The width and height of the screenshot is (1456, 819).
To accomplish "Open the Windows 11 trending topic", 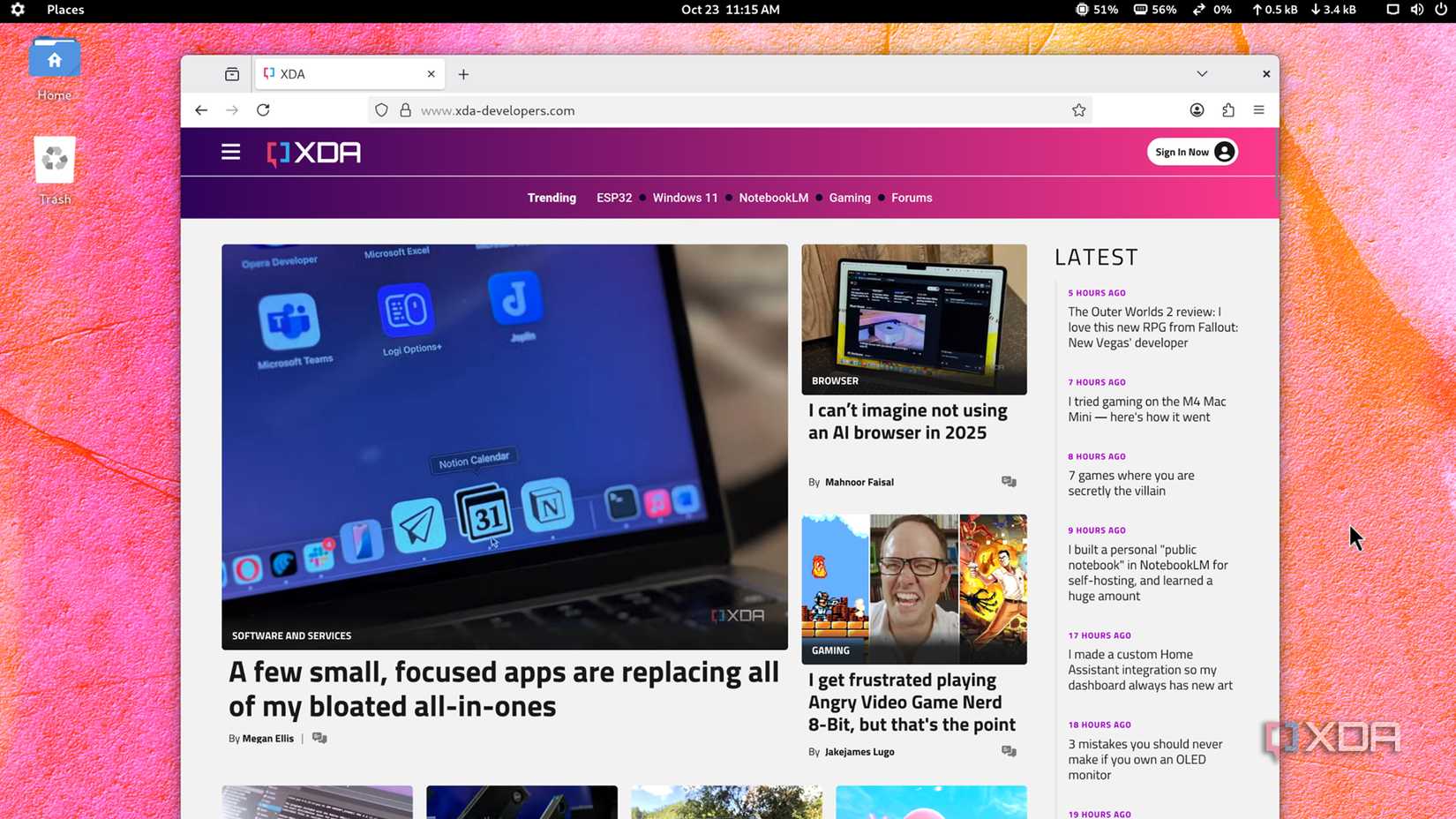I will tap(685, 198).
